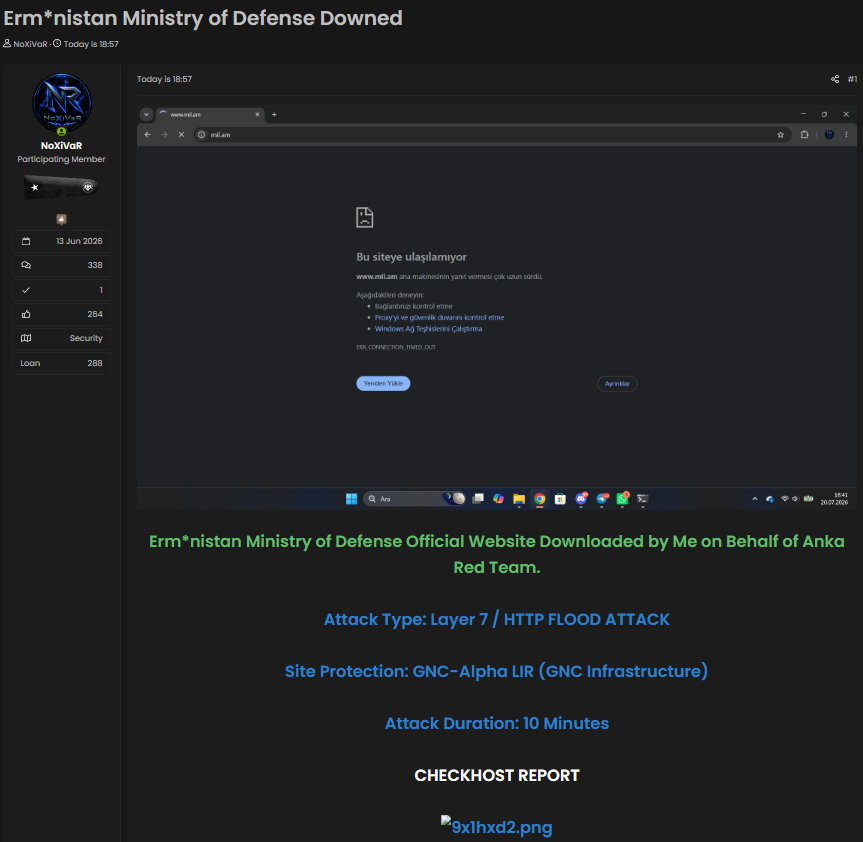Click the Attack Duration: 10 Minutes text
Image resolution: width=863 pixels, height=842 pixels.
(x=496, y=723)
